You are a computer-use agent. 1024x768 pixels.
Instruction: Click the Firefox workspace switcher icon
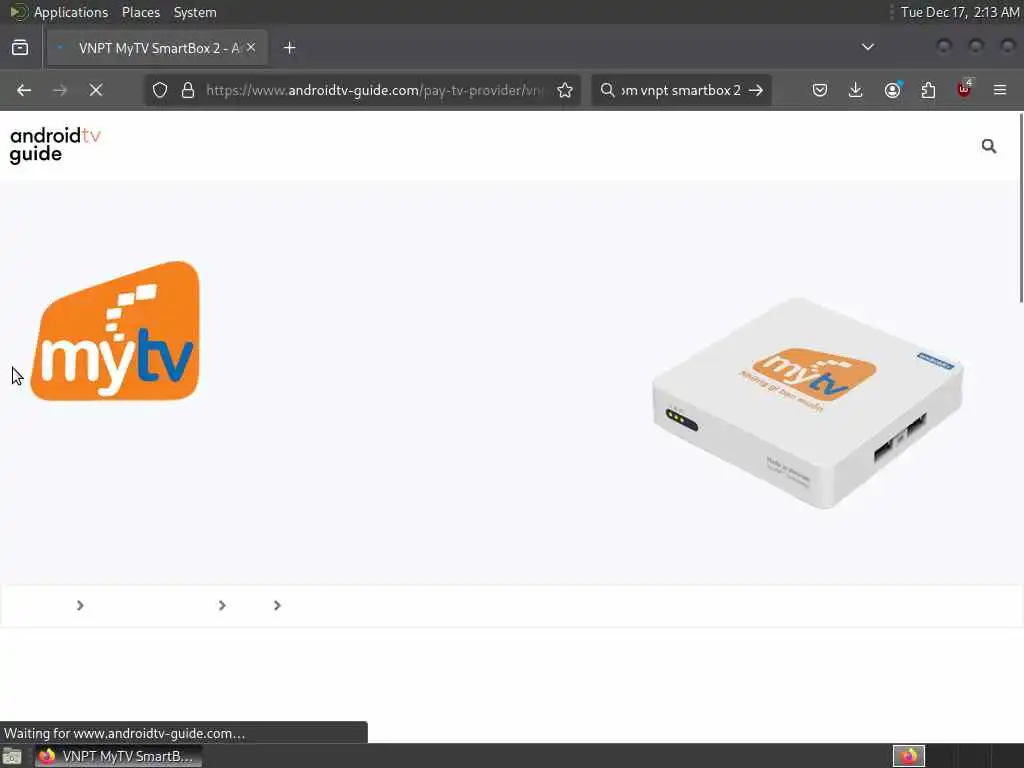point(908,756)
